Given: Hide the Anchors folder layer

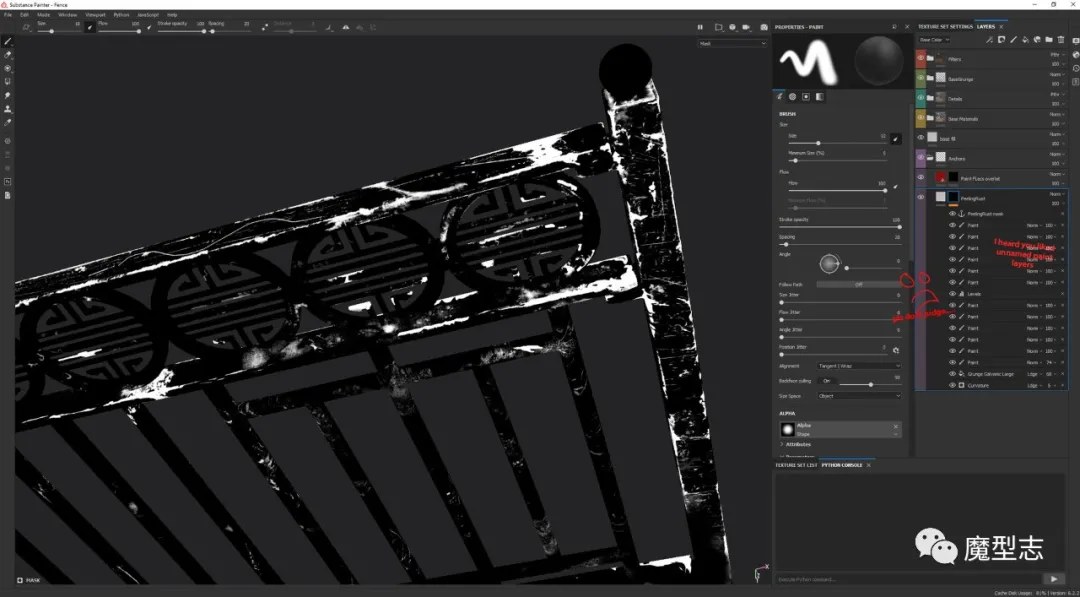Looking at the screenshot, I should coord(921,158).
